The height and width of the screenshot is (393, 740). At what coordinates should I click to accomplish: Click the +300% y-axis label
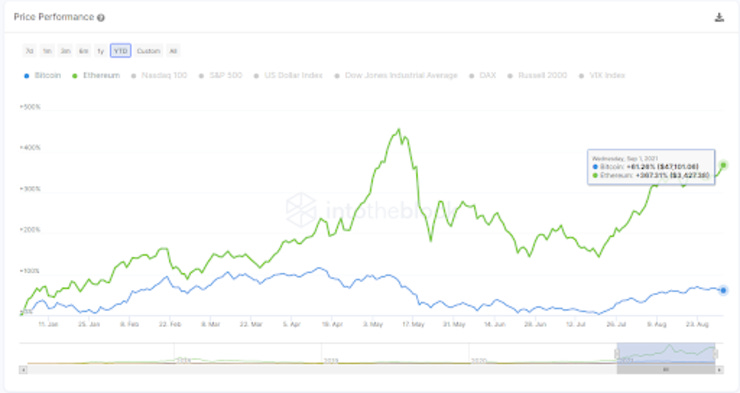pos(30,189)
